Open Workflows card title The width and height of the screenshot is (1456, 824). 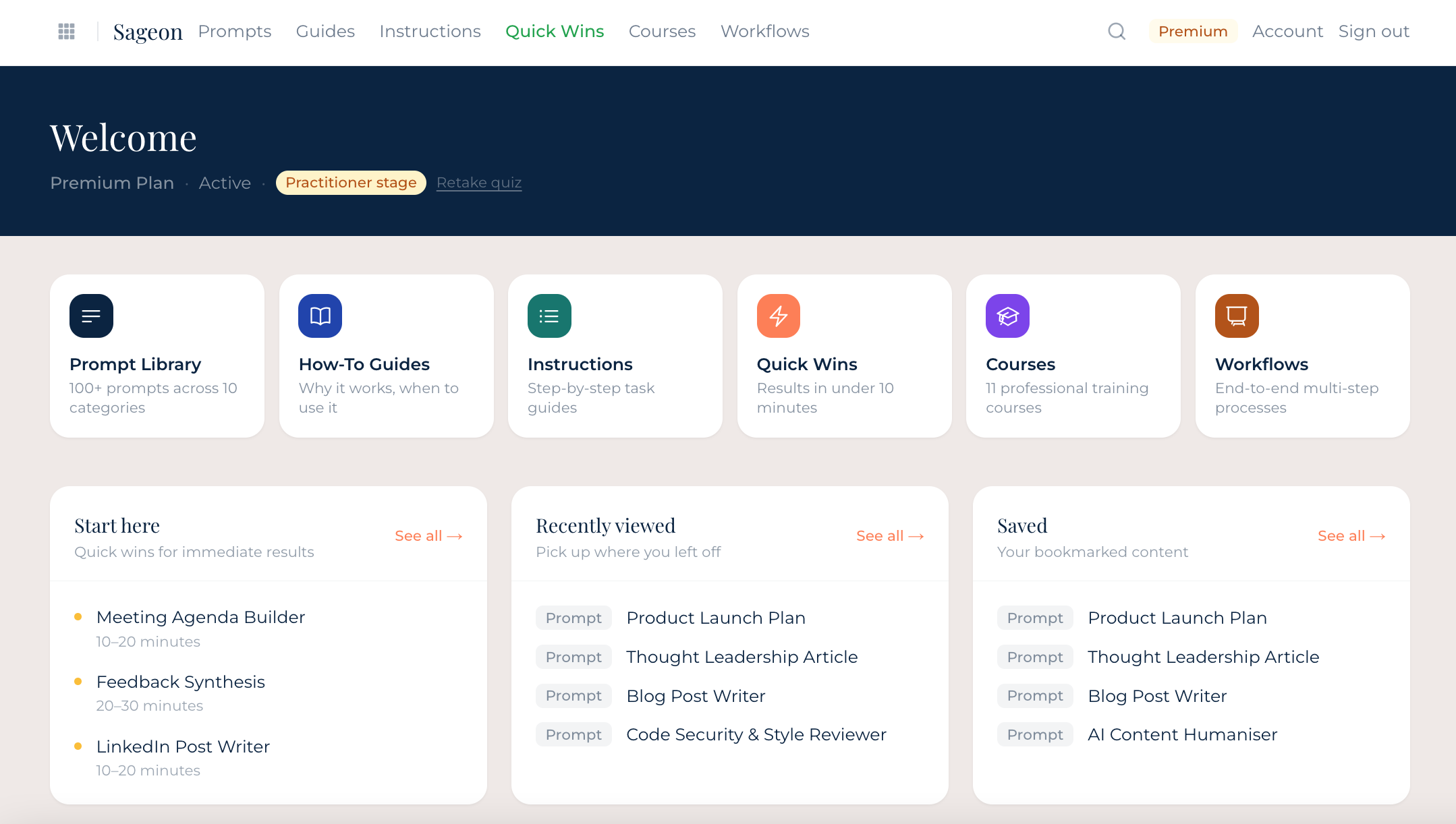point(1262,364)
